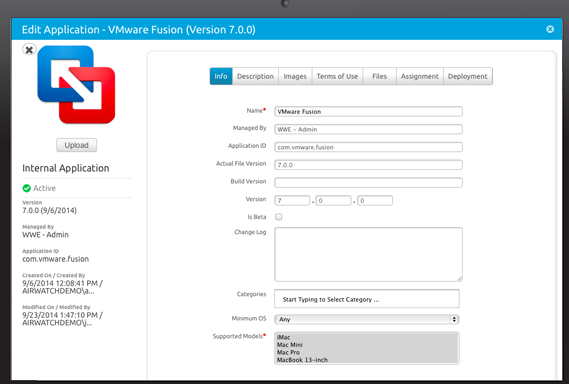
Task: Switch to the Description tab
Action: pos(255,76)
